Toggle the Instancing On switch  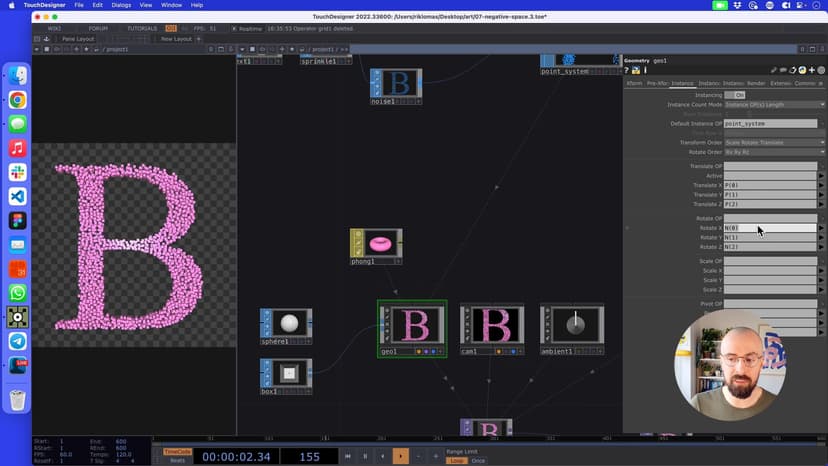pyautogui.click(x=735, y=95)
